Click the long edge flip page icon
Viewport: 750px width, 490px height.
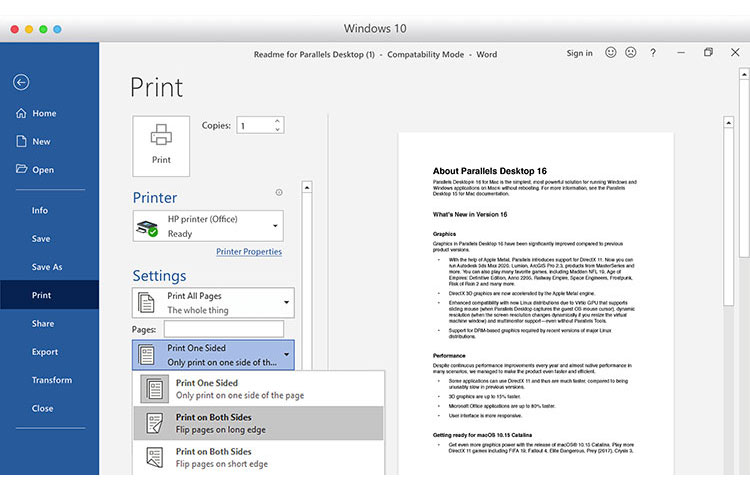[154, 423]
